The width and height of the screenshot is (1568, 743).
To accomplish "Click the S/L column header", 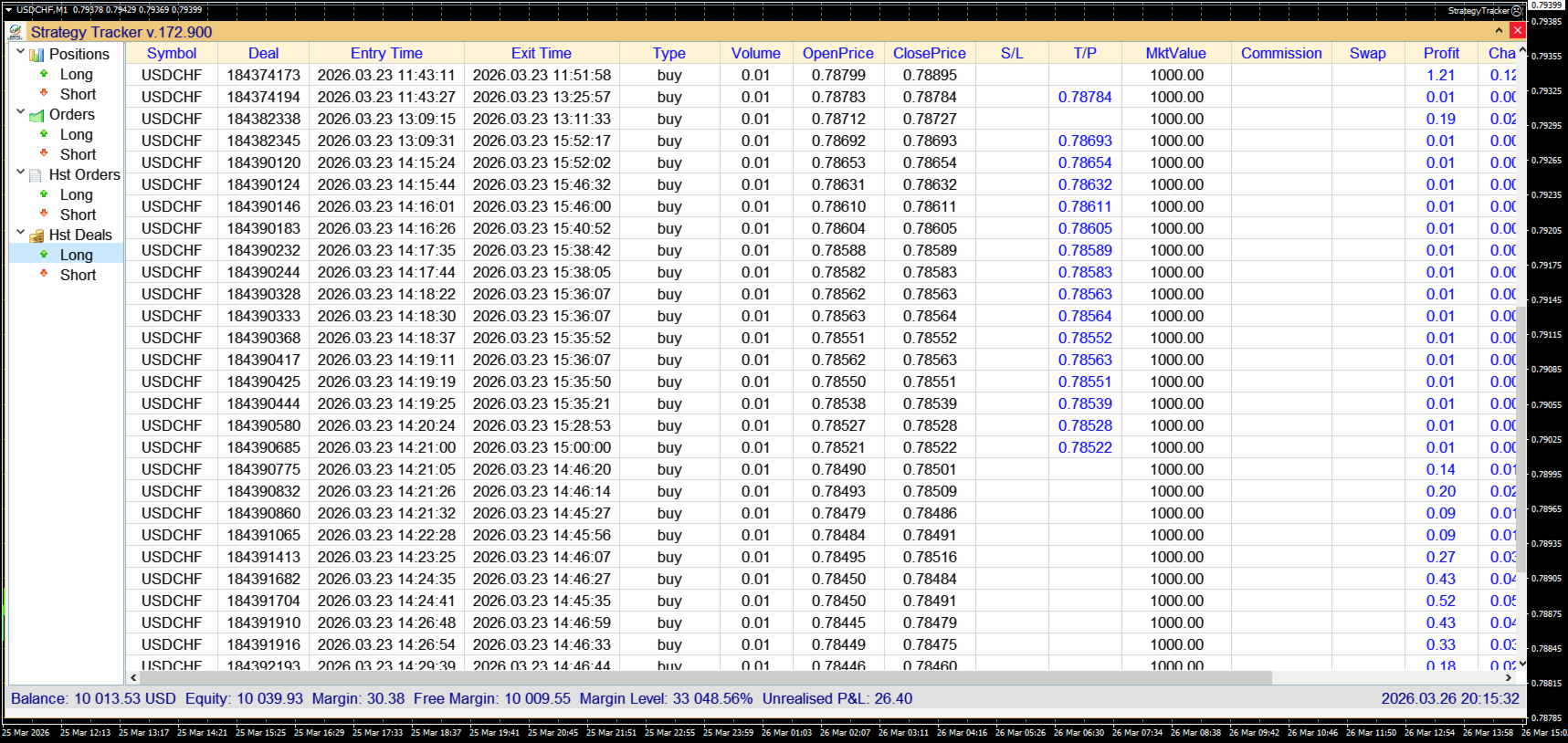I will point(1012,53).
